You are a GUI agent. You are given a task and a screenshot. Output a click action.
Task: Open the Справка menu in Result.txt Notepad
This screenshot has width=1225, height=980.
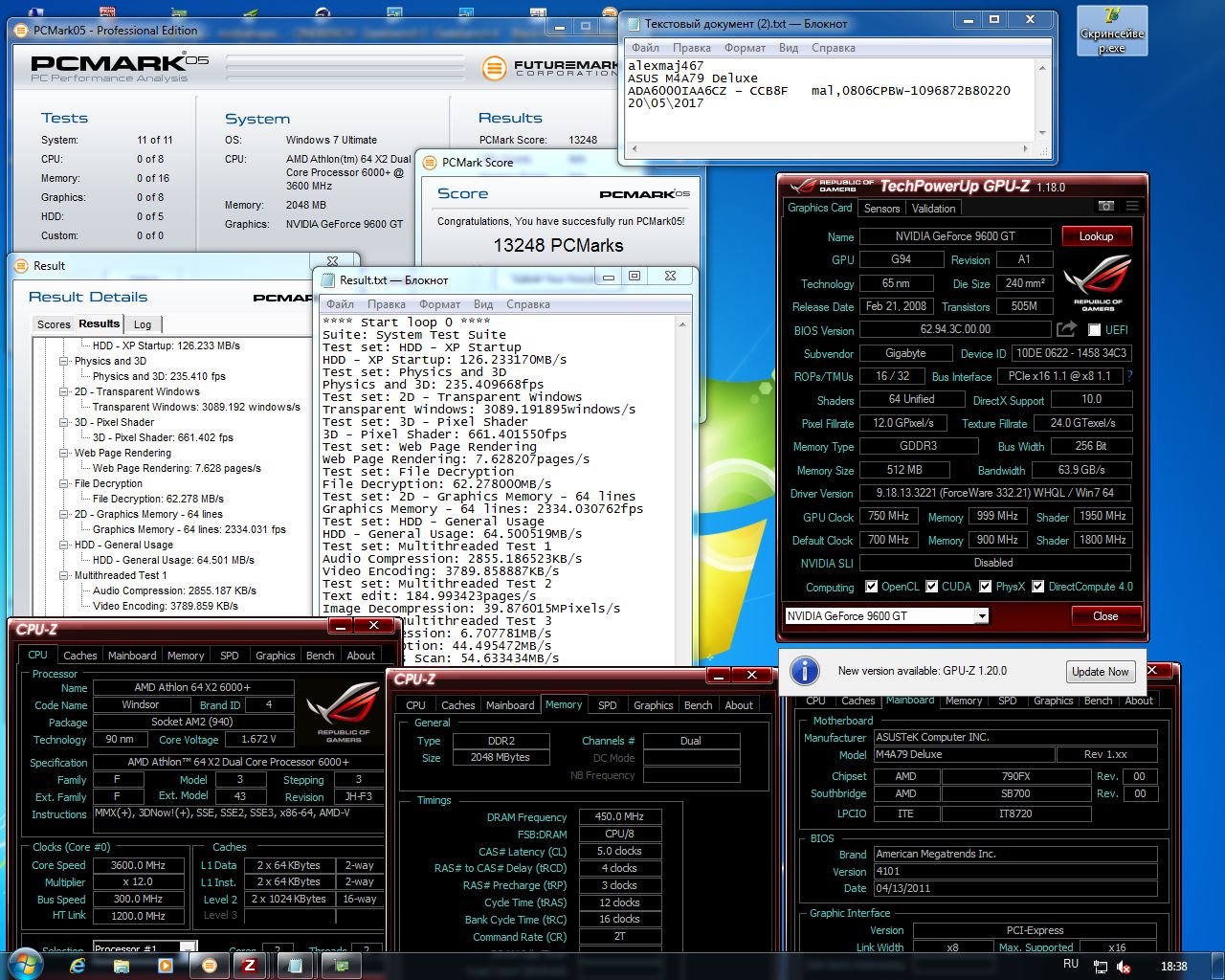click(x=527, y=304)
